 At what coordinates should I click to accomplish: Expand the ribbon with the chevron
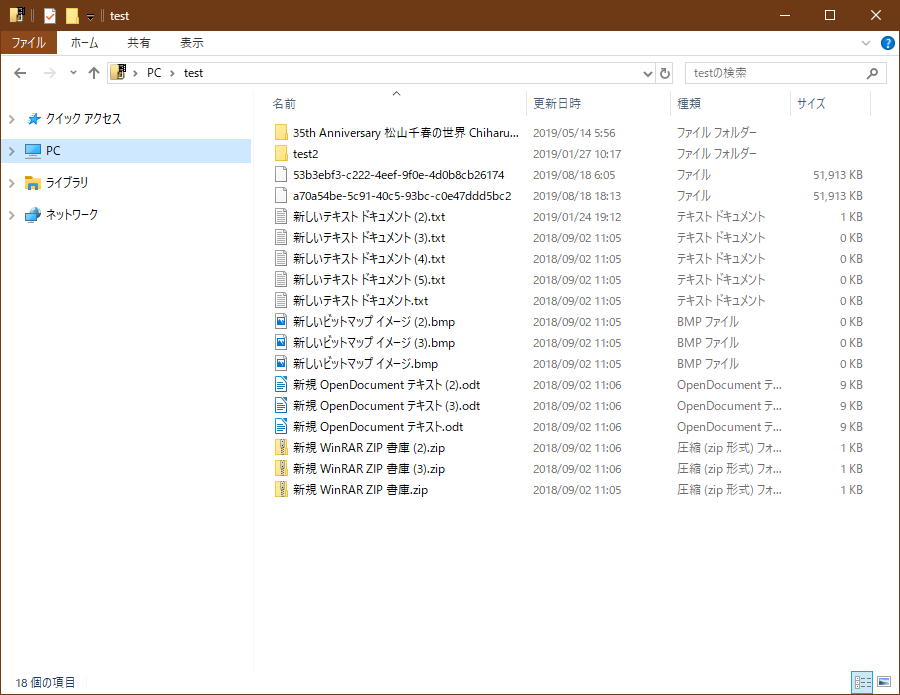pos(866,43)
